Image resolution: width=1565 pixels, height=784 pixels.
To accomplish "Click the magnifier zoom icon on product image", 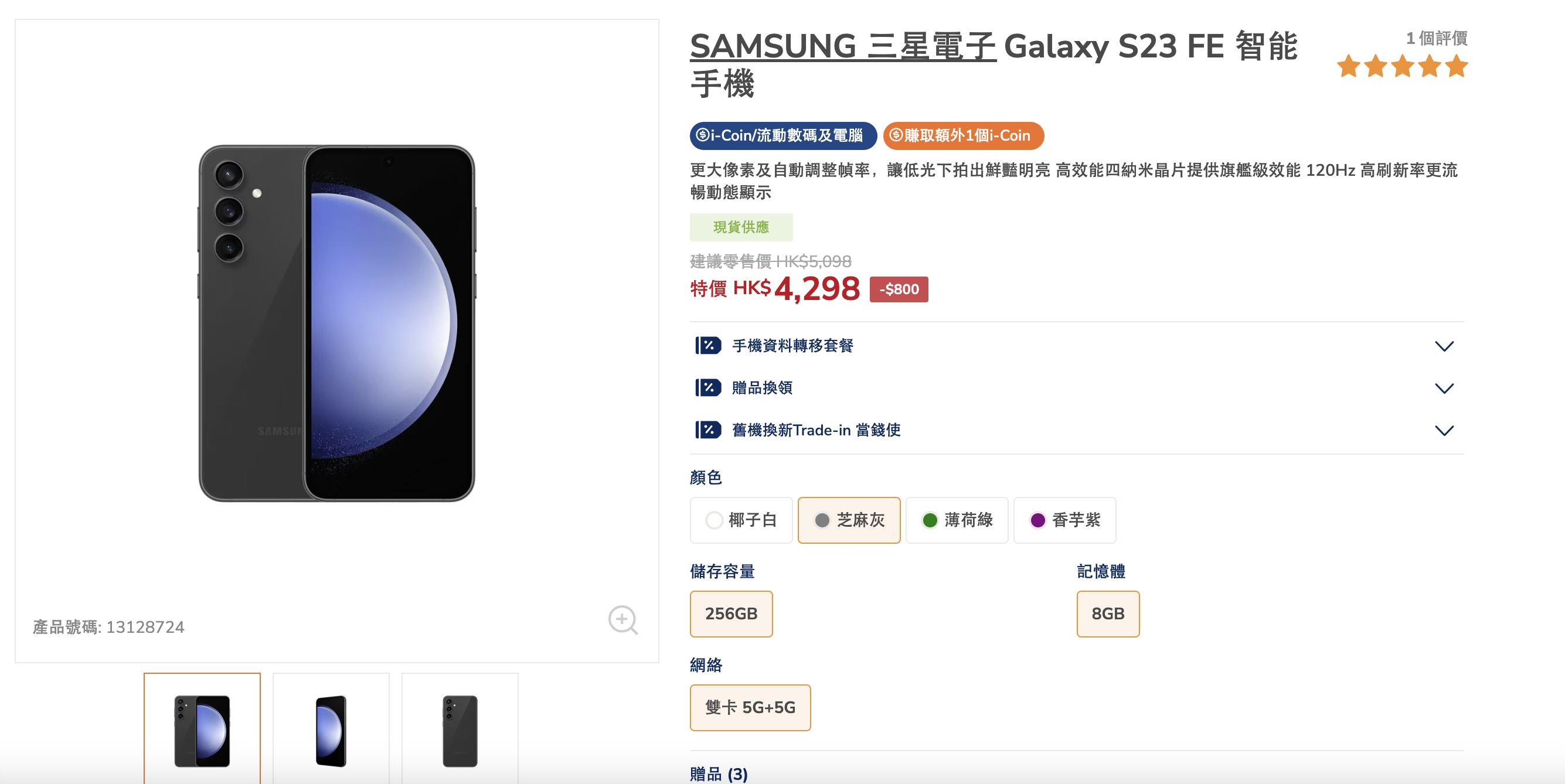I will (x=622, y=620).
